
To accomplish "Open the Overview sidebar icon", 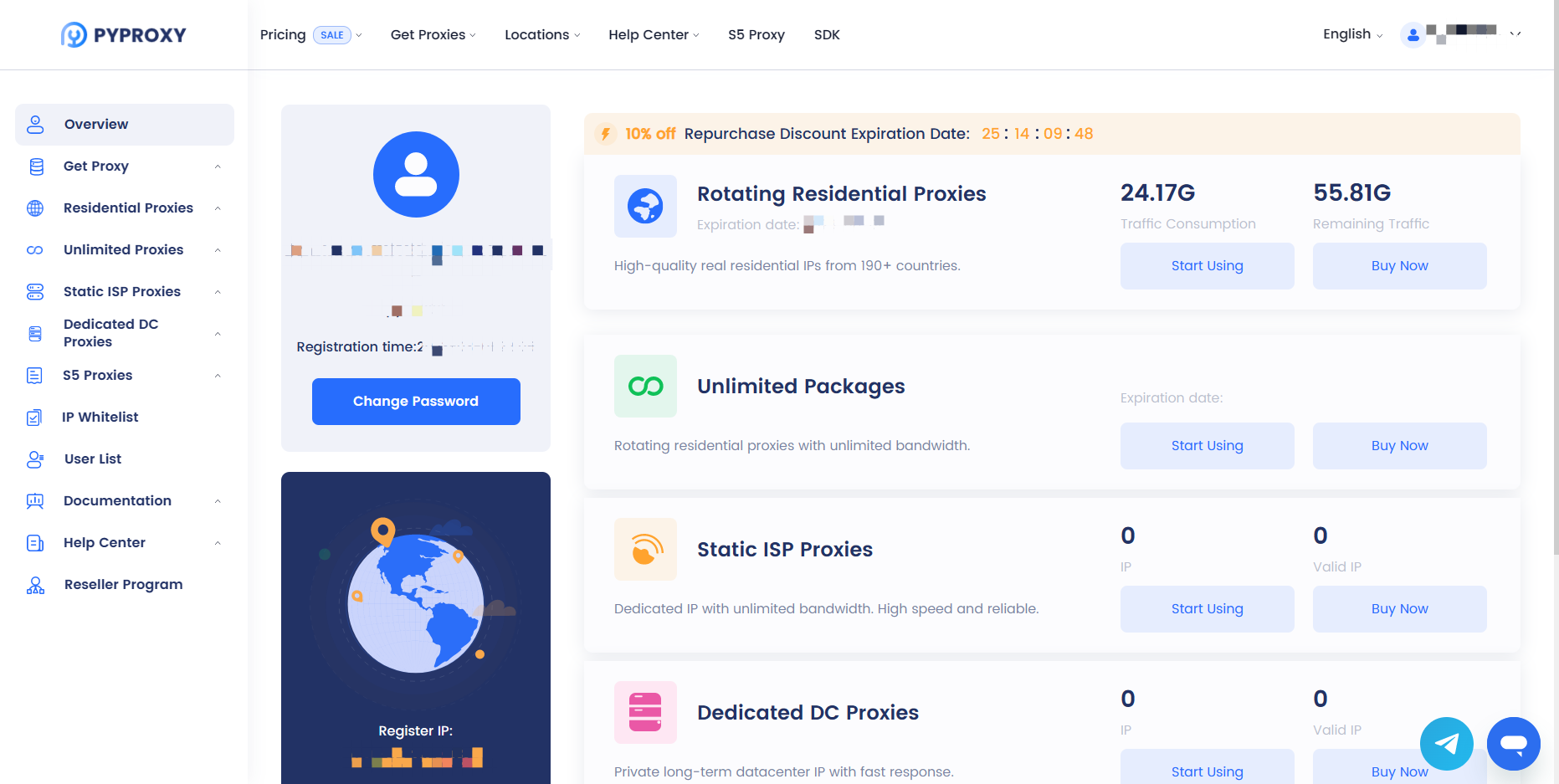I will coord(35,125).
